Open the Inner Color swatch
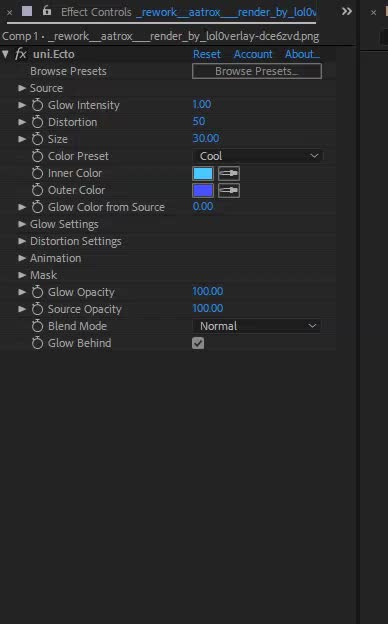This screenshot has width=388, height=624. pyautogui.click(x=203, y=174)
